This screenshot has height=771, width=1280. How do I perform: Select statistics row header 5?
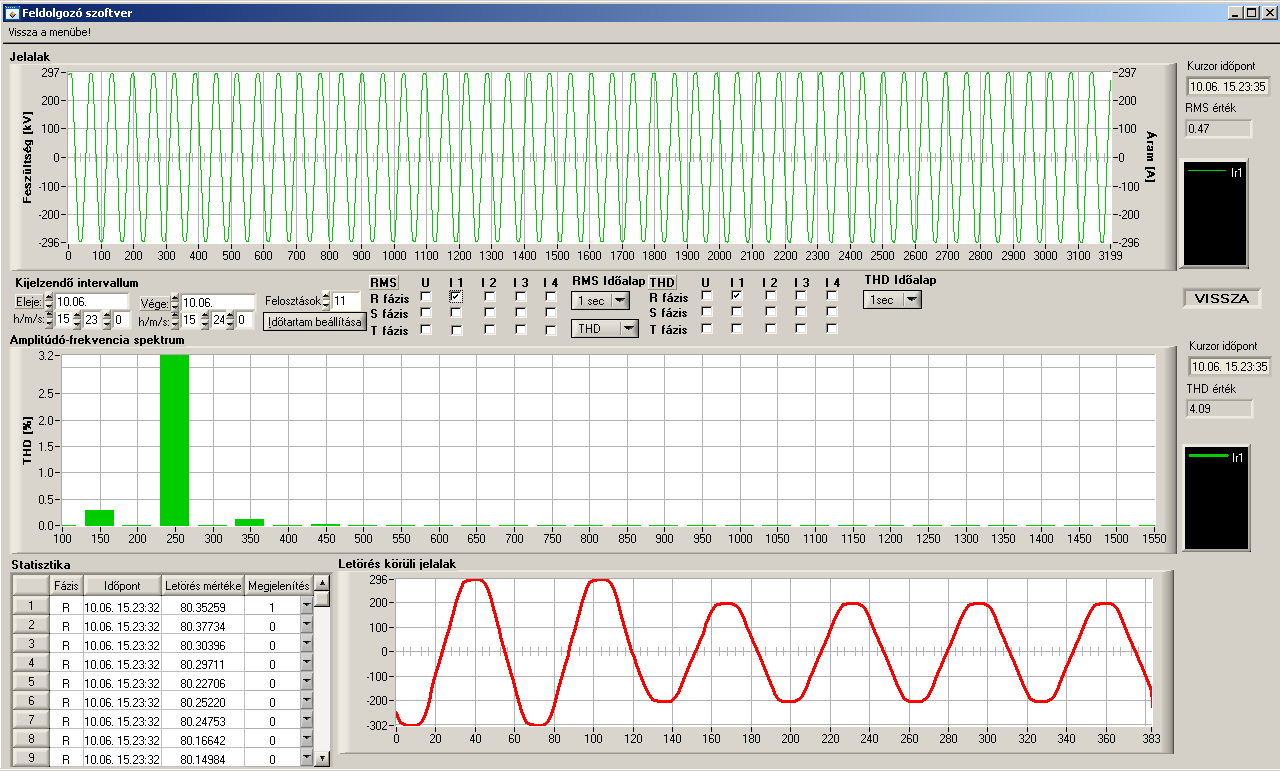30,682
